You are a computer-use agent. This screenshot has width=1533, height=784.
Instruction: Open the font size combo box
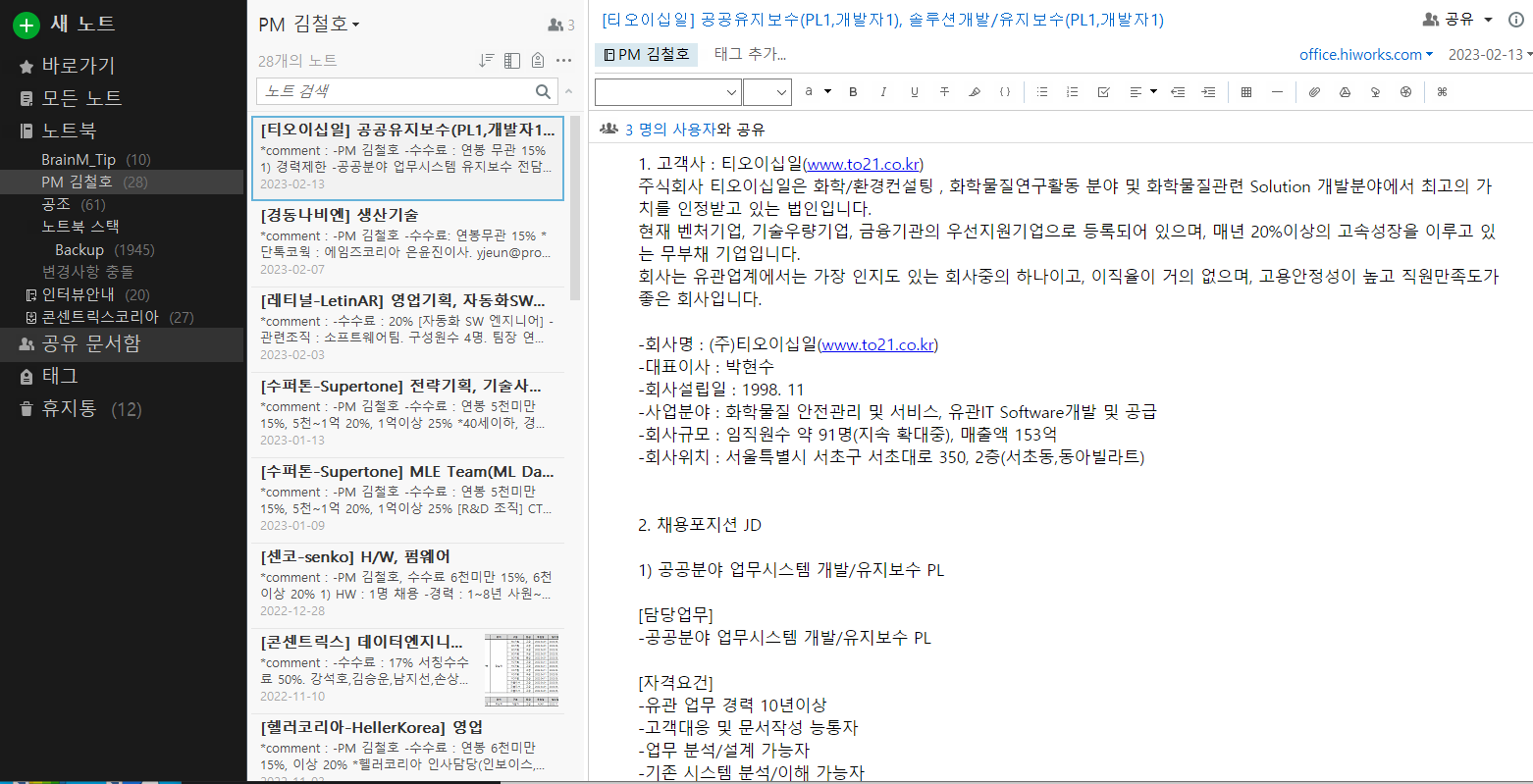point(767,92)
